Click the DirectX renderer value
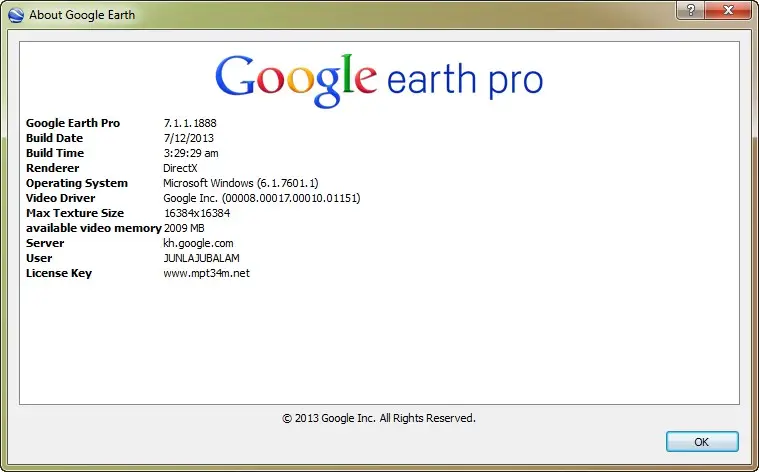The image size is (759, 472). point(180,168)
